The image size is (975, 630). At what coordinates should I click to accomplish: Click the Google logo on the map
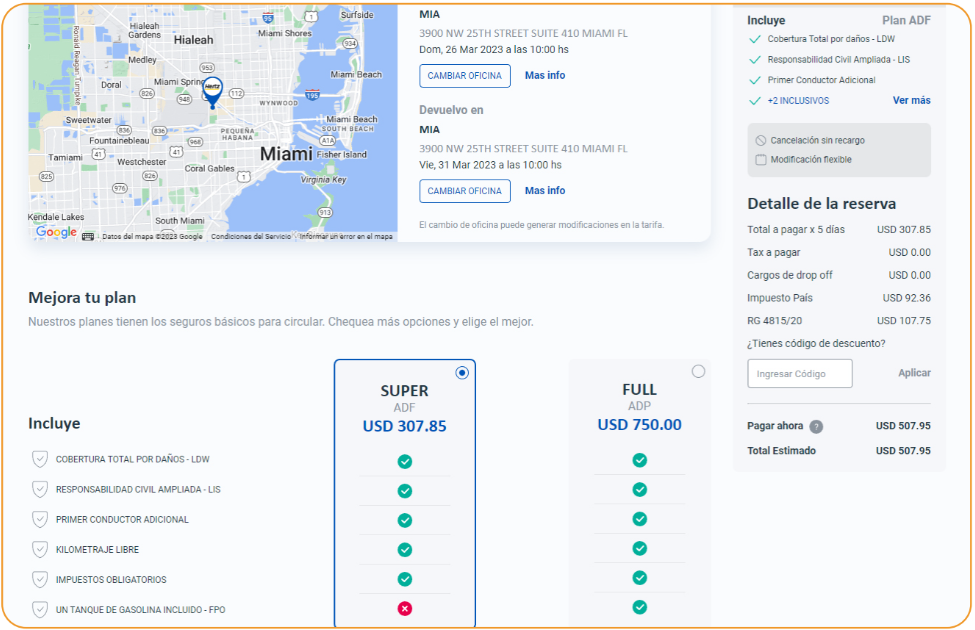56,232
